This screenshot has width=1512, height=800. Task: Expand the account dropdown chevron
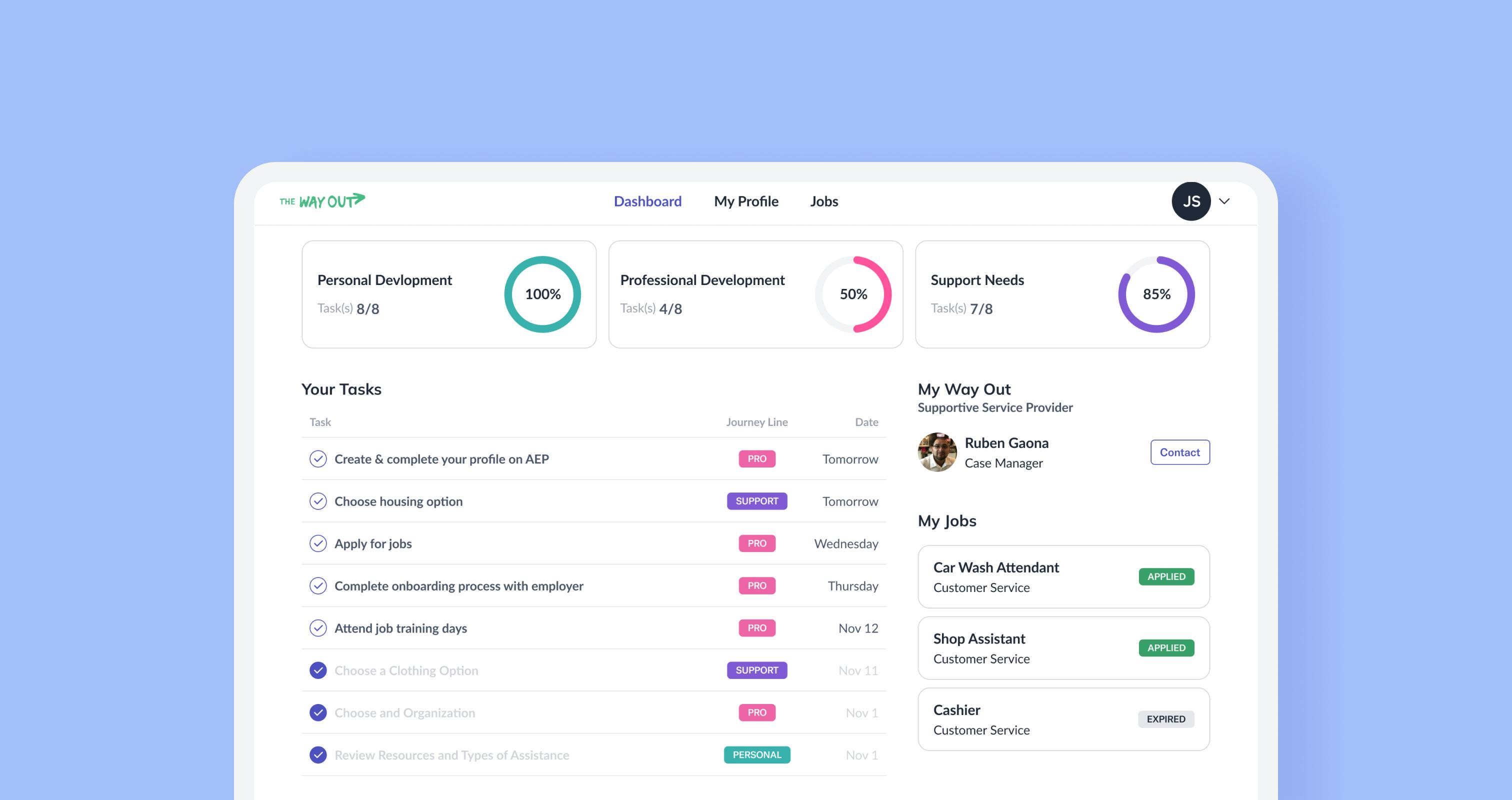pos(1224,201)
